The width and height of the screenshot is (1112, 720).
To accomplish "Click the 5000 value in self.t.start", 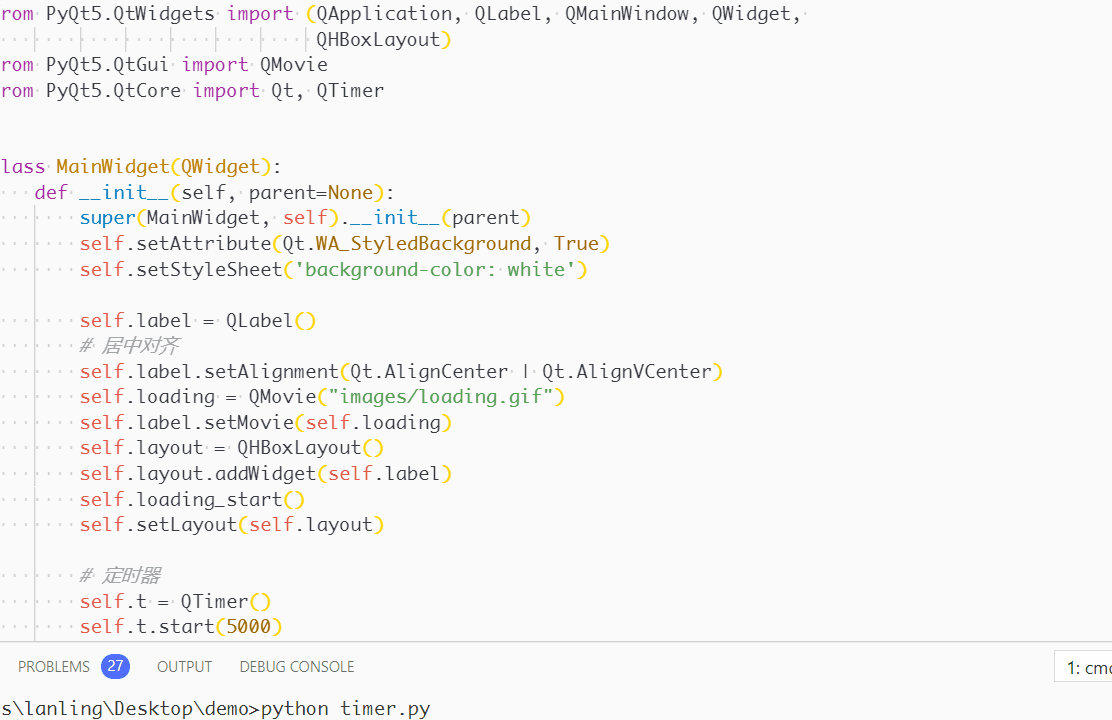I will (249, 627).
